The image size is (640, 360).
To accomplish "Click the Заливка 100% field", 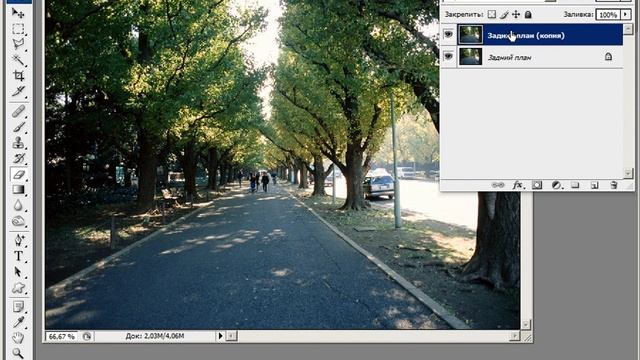I will (608, 15).
